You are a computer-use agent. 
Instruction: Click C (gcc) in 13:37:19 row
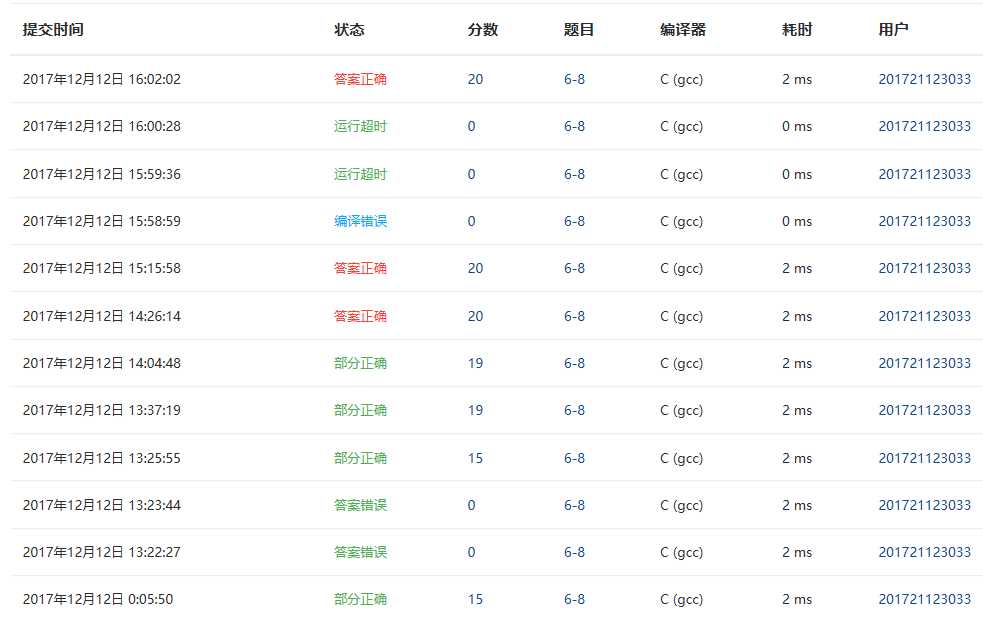tap(681, 410)
